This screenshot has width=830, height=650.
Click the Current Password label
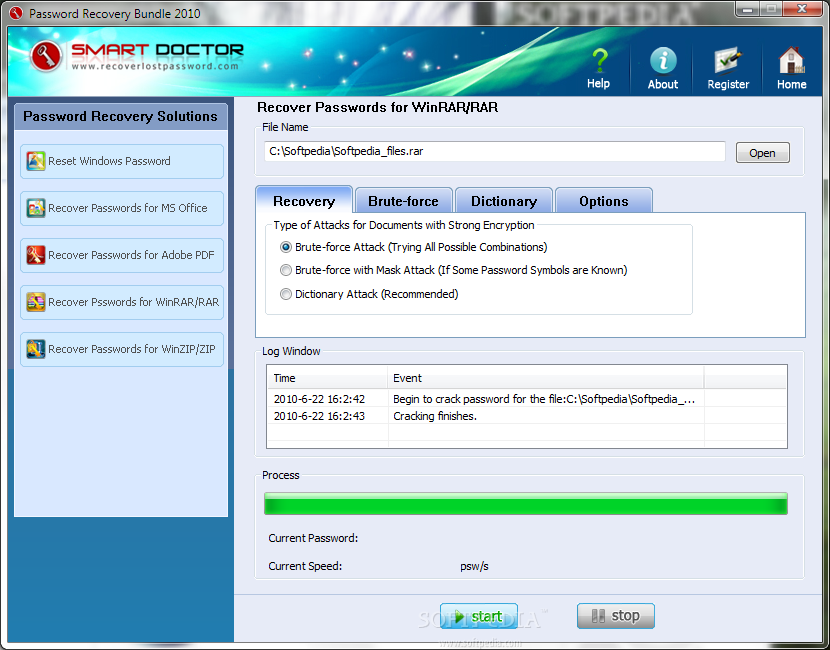[313, 538]
